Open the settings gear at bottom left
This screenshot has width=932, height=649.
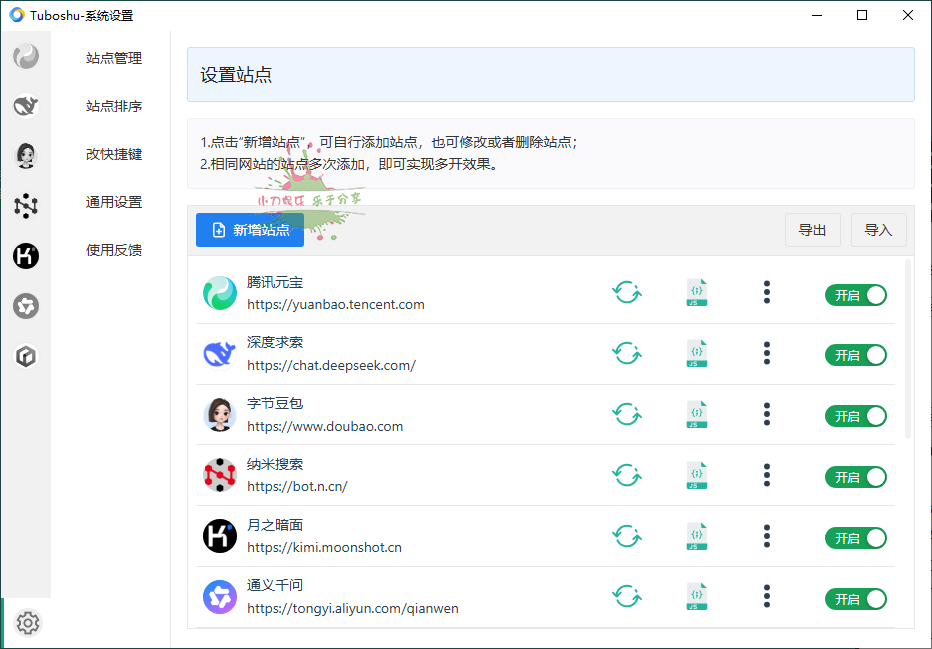pos(28,623)
